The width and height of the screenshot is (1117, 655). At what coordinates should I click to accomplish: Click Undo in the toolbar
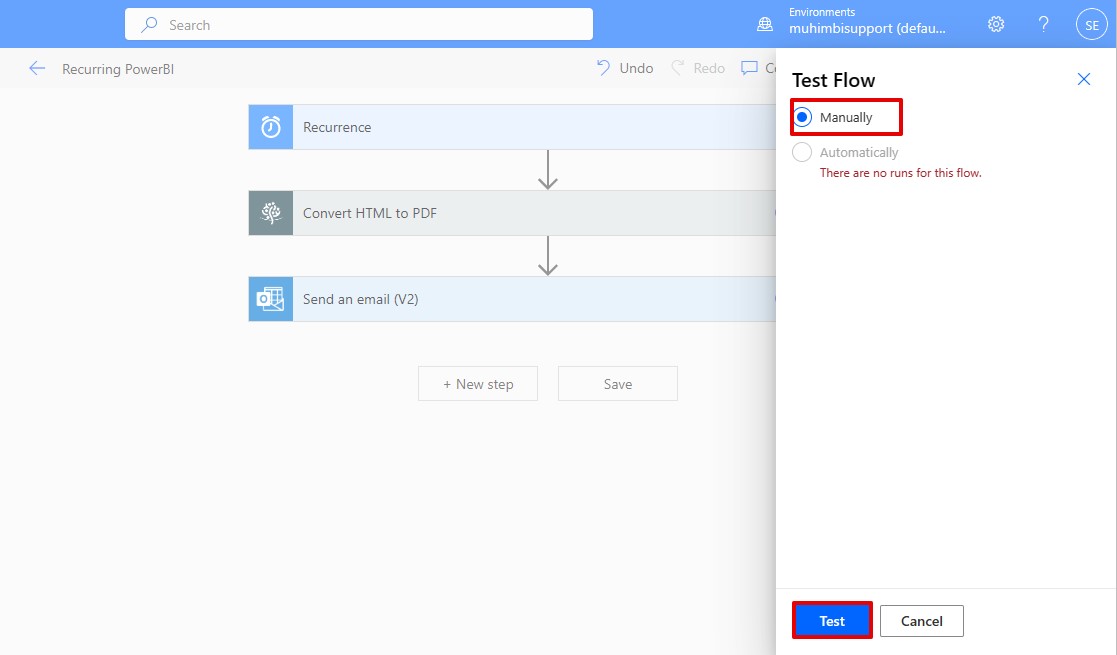coord(625,68)
